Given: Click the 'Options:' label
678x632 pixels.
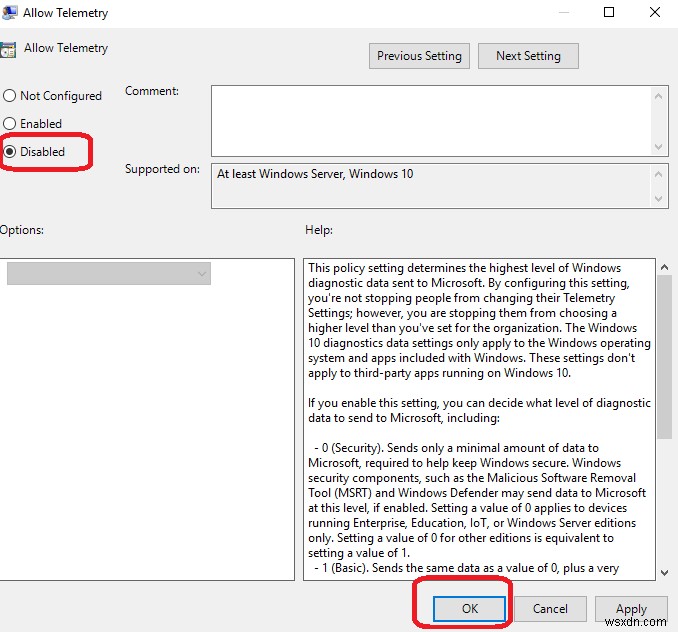Looking at the screenshot, I should click(x=22, y=230).
